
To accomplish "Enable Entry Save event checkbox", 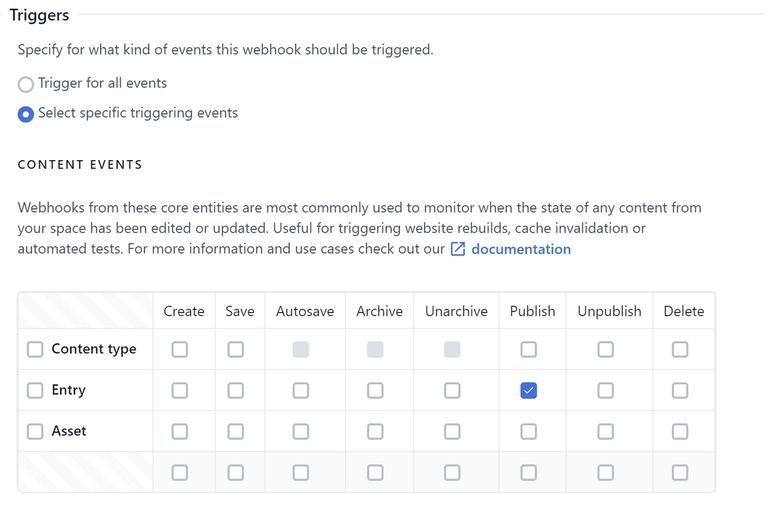I will 235,390.
